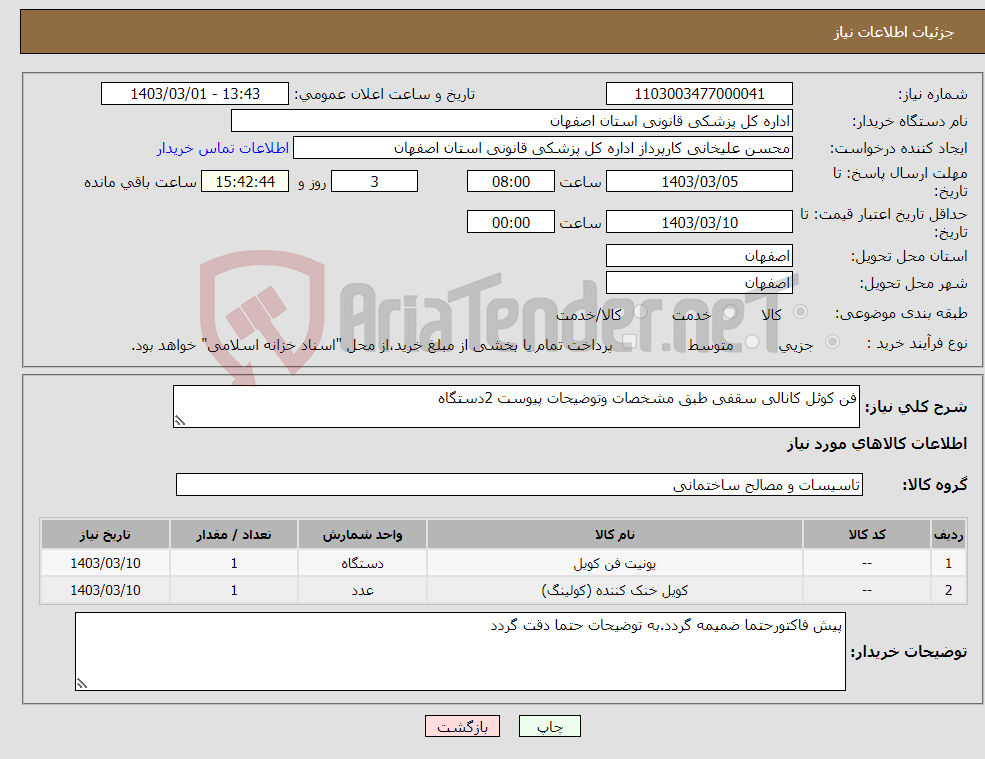985x759 pixels.
Task: Click the goods group field تاسیسات و مصالح ساختمانی
Action: click(520, 484)
